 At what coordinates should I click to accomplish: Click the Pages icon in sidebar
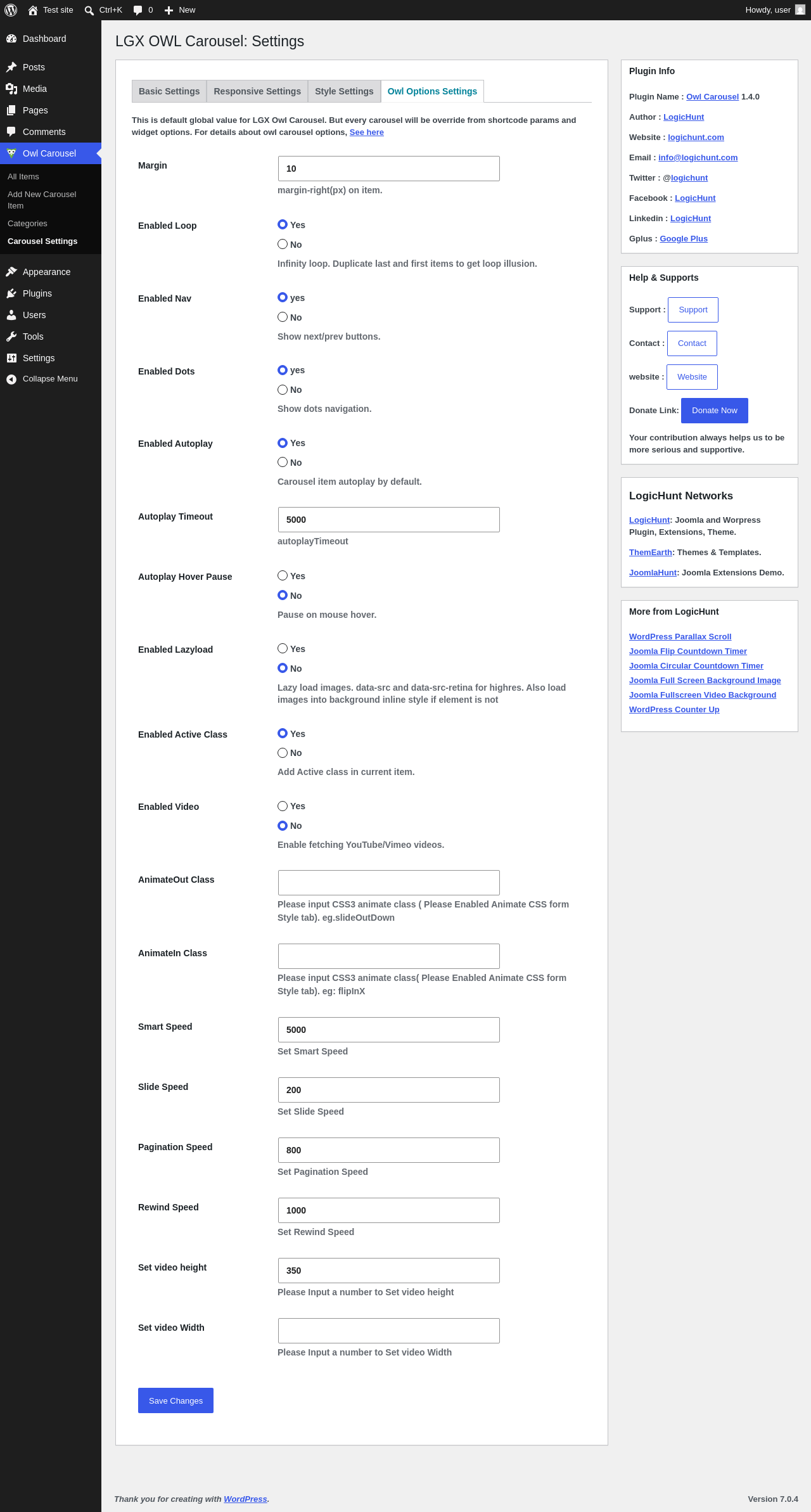[x=11, y=110]
